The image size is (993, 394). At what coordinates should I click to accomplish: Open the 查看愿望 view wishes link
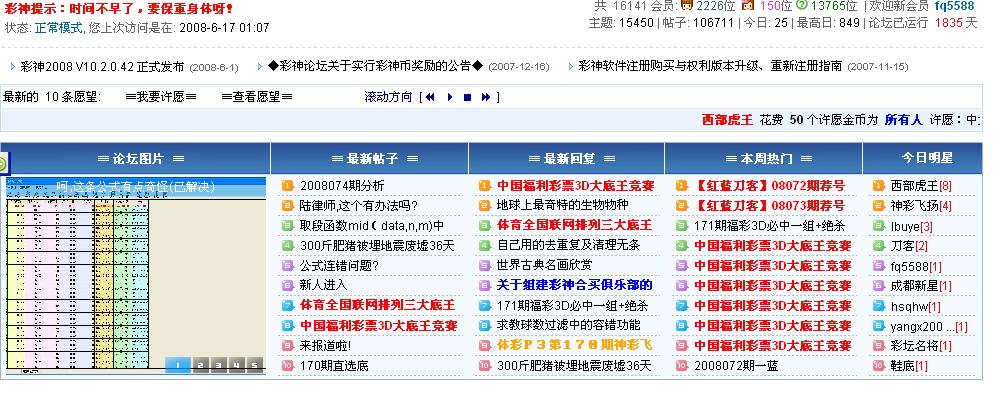257,97
